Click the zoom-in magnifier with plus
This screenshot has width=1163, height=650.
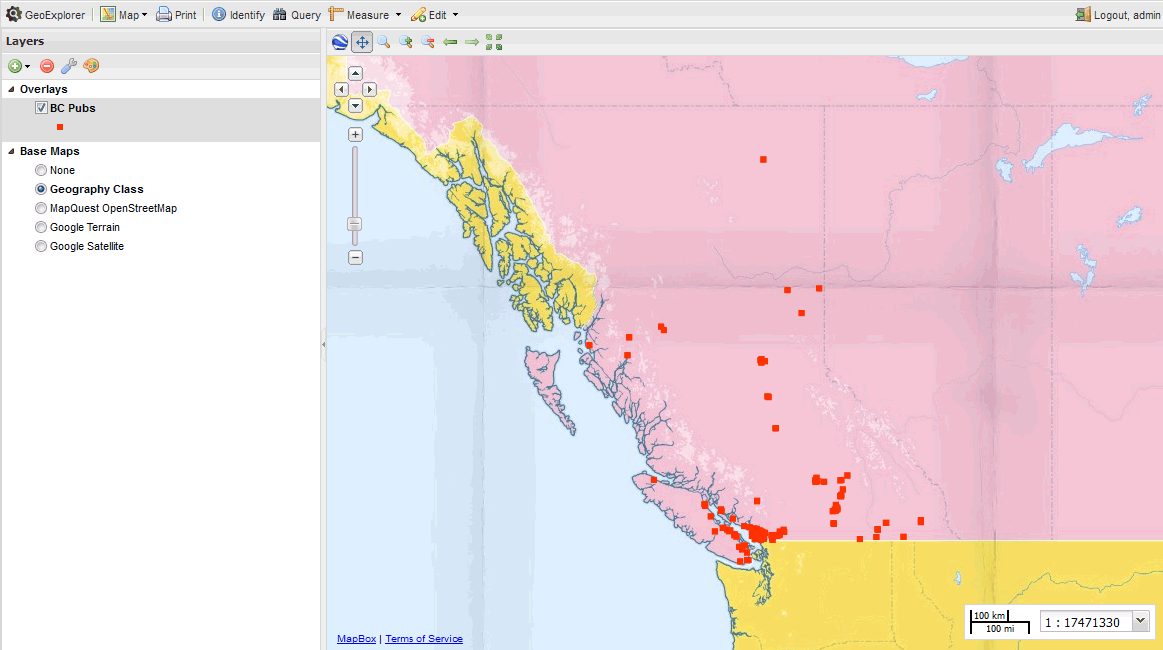[405, 42]
